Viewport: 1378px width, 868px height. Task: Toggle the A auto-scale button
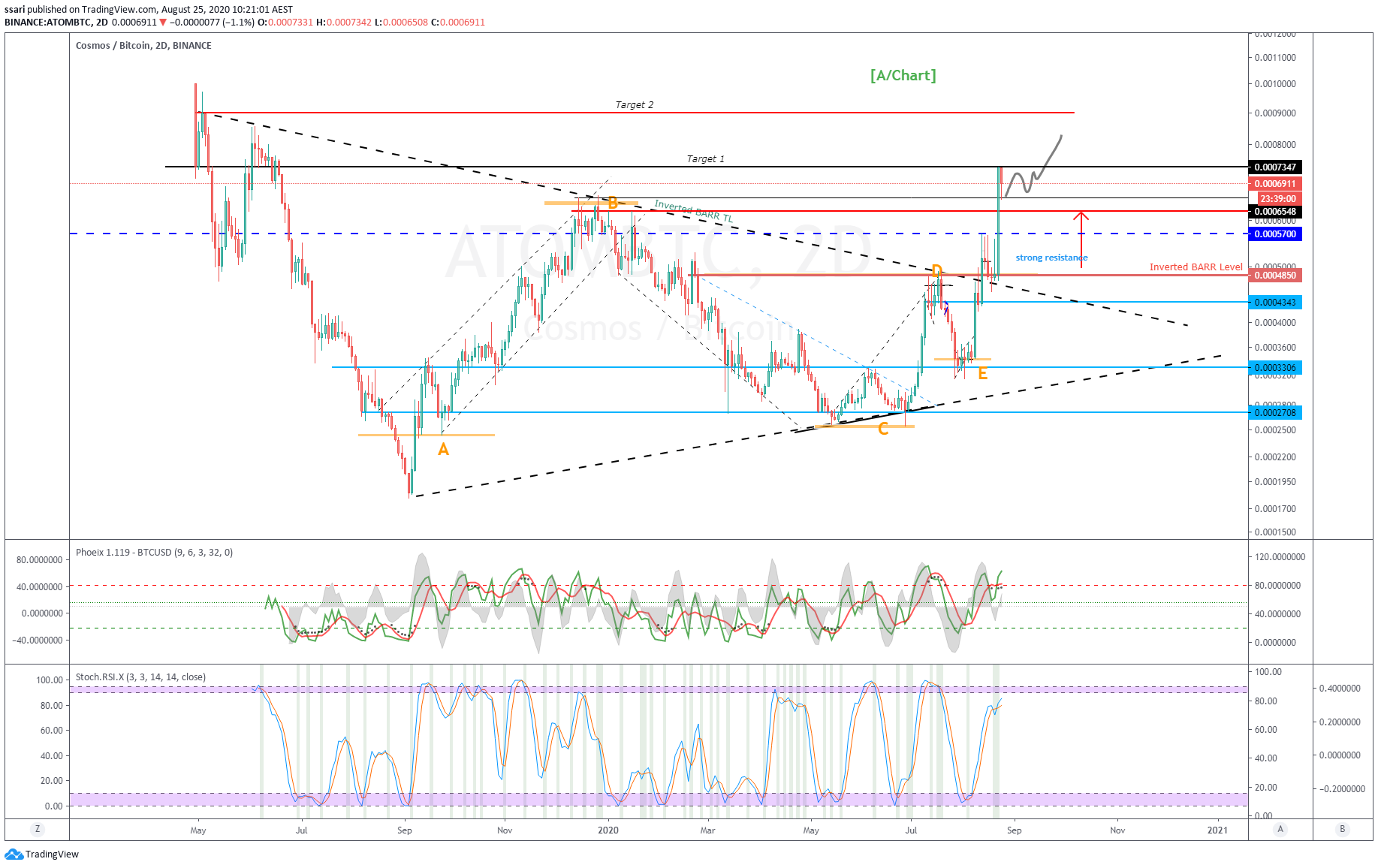pyautogui.click(x=1280, y=829)
